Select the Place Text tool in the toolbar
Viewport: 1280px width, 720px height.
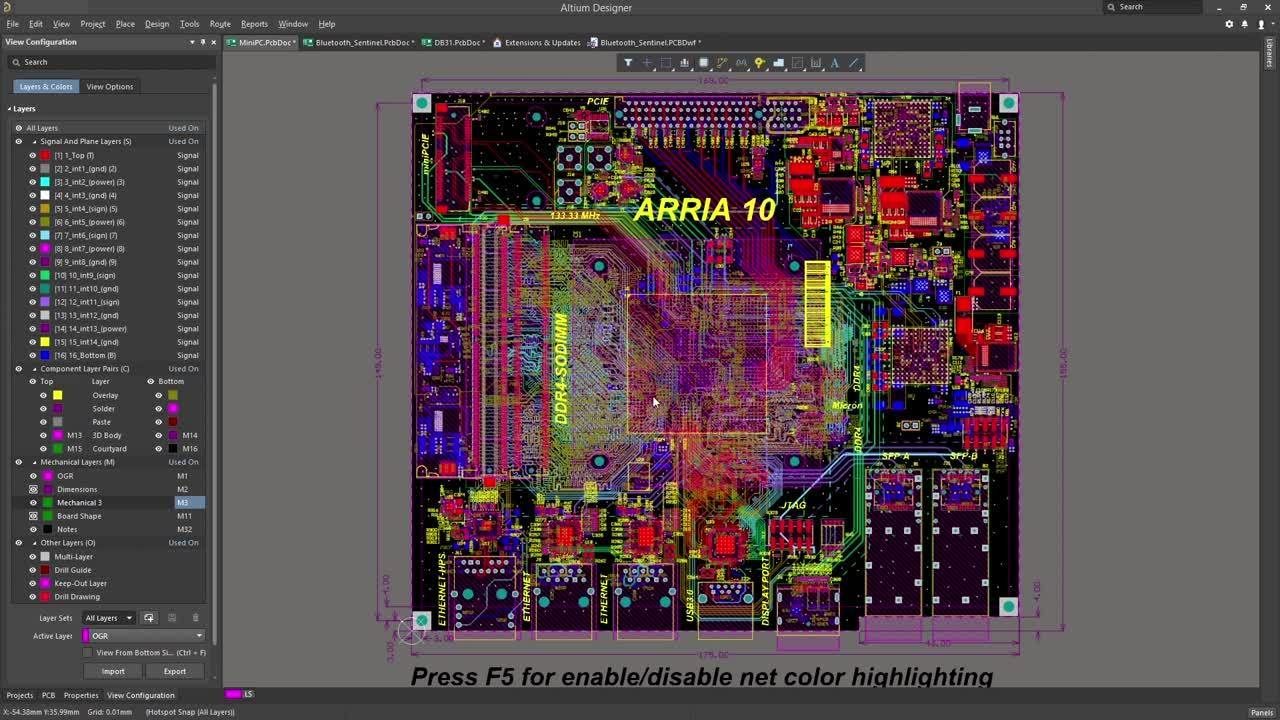[834, 62]
